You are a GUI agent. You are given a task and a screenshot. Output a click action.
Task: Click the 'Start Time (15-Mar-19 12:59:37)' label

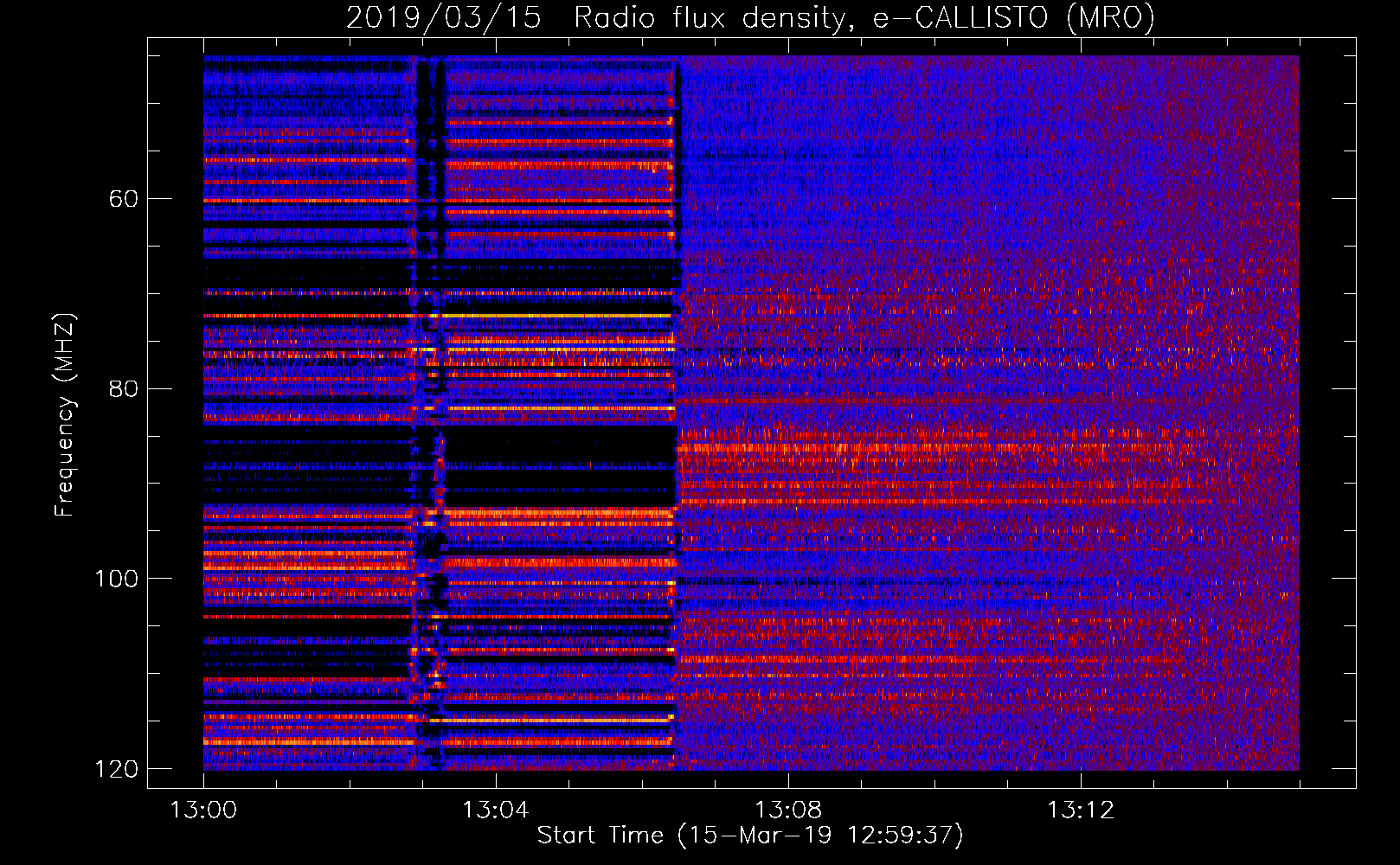[x=750, y=836]
